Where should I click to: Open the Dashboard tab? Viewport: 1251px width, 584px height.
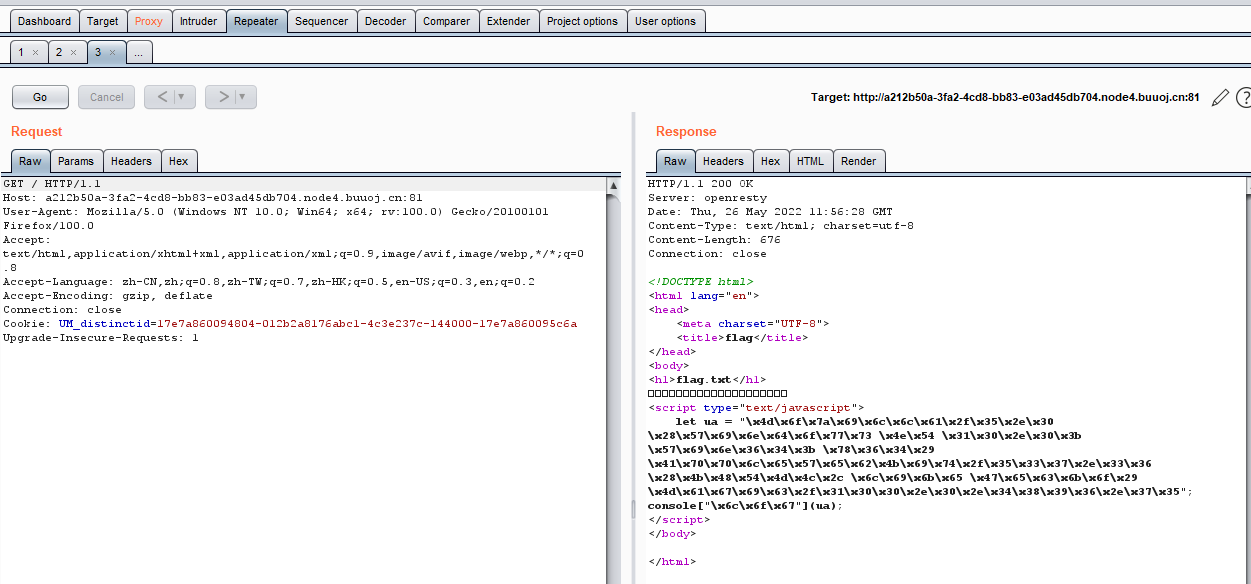(x=45, y=21)
